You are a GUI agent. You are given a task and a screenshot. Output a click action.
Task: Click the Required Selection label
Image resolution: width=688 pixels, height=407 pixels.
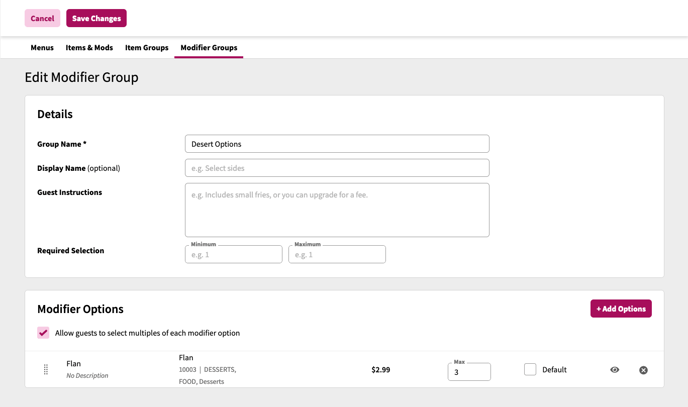click(x=71, y=251)
